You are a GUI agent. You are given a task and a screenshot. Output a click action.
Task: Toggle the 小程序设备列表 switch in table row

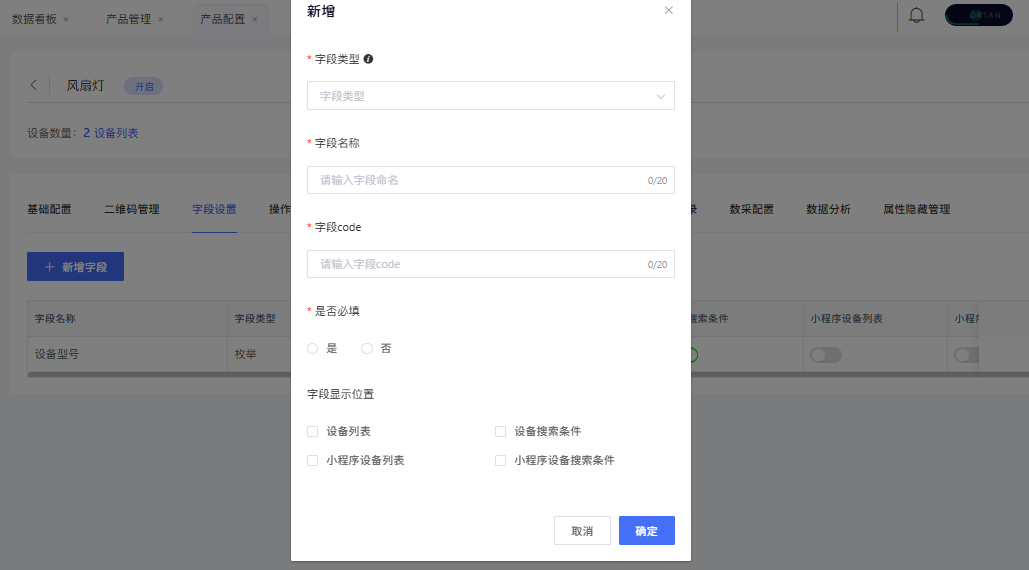(826, 354)
